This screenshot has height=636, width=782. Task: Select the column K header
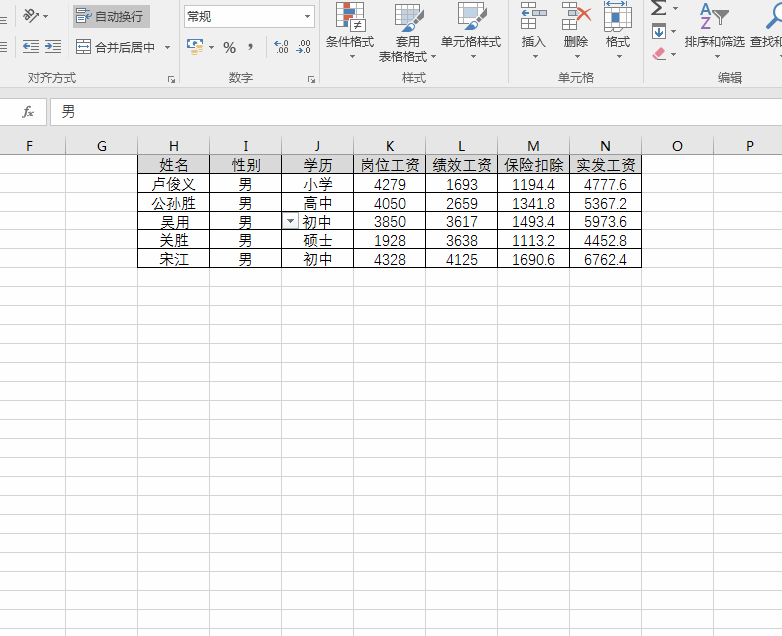point(390,146)
